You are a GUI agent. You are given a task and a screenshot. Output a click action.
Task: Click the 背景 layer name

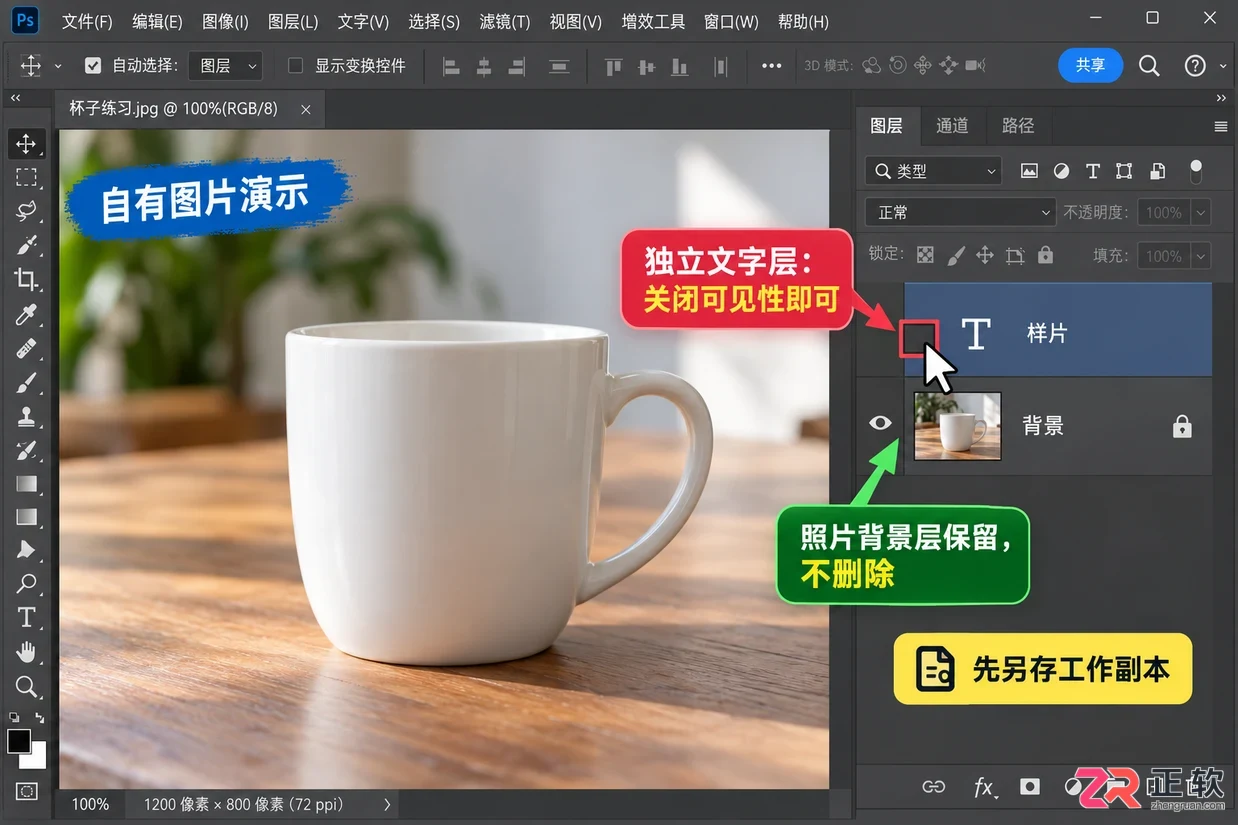[x=1043, y=426]
